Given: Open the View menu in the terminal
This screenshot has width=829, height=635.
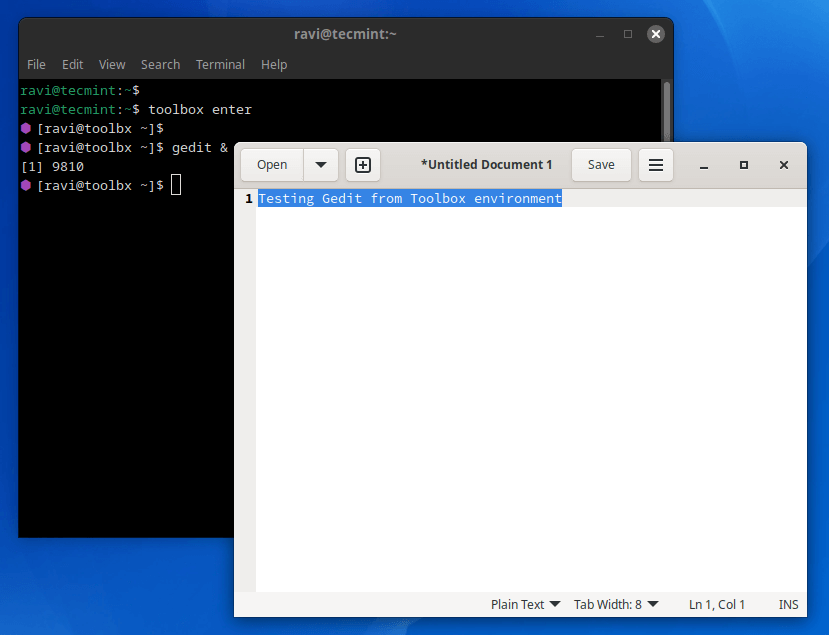Looking at the screenshot, I should click(111, 64).
